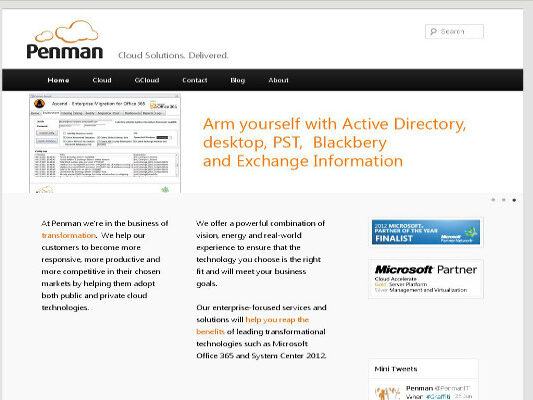This screenshot has height=400, width=533.
Task: Click the Penman Twitter avatar image
Action: click(x=388, y=393)
